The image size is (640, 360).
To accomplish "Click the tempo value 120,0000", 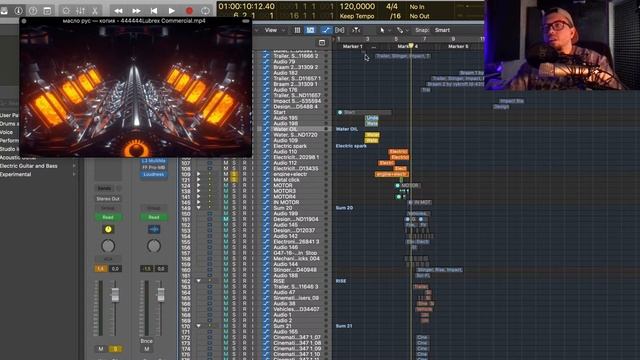I will click(x=357, y=7).
